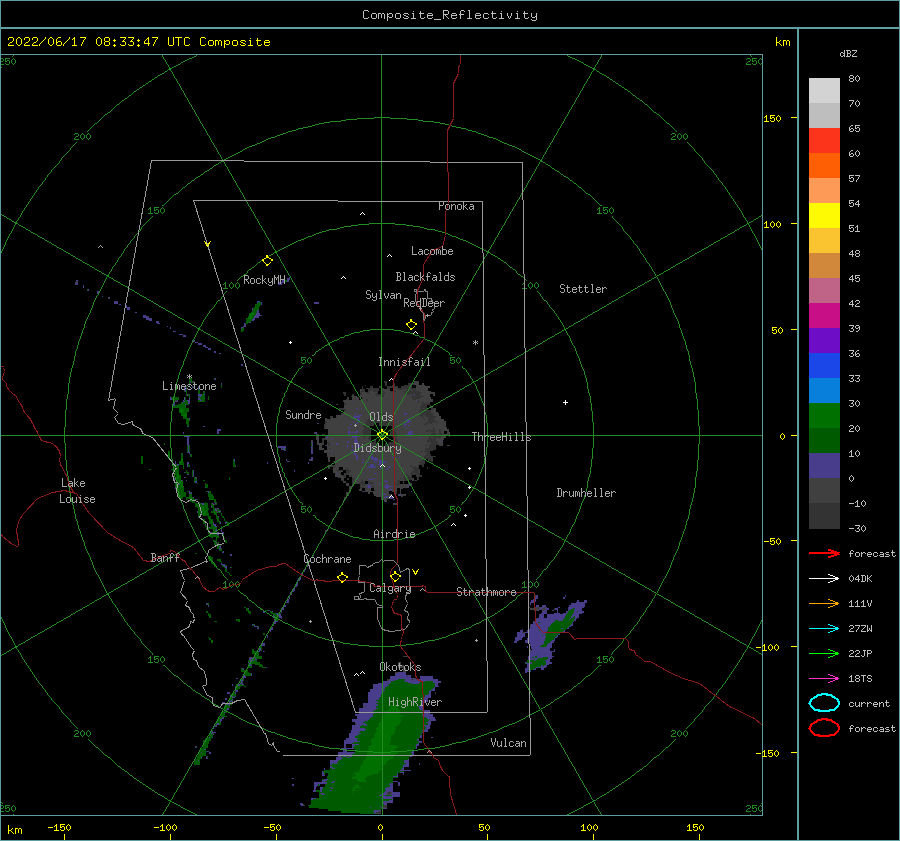Click the yellow diamond marker above Calgary
This screenshot has width=900, height=841.
(395, 576)
